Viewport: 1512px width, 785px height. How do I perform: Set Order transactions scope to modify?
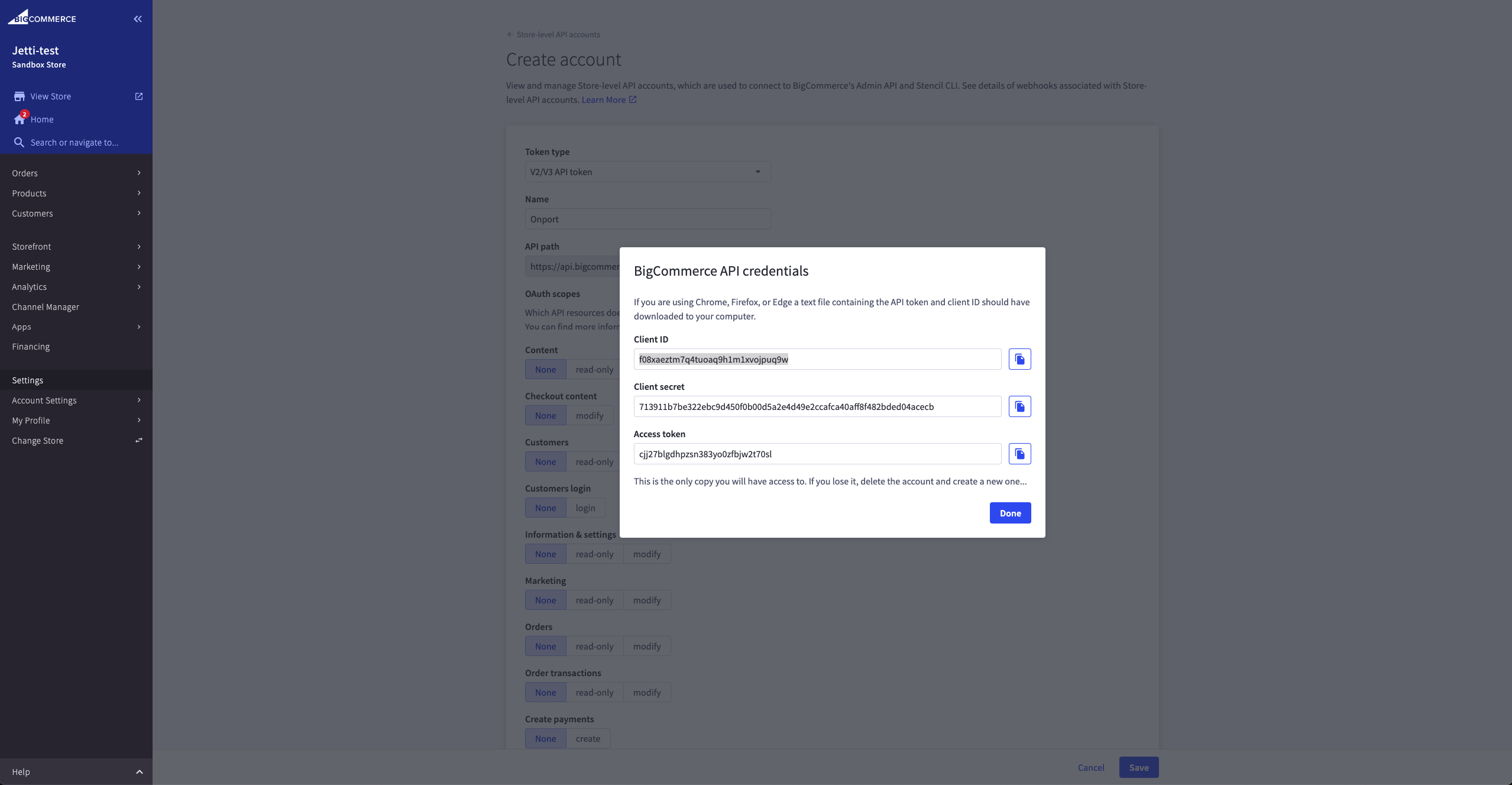pos(647,692)
